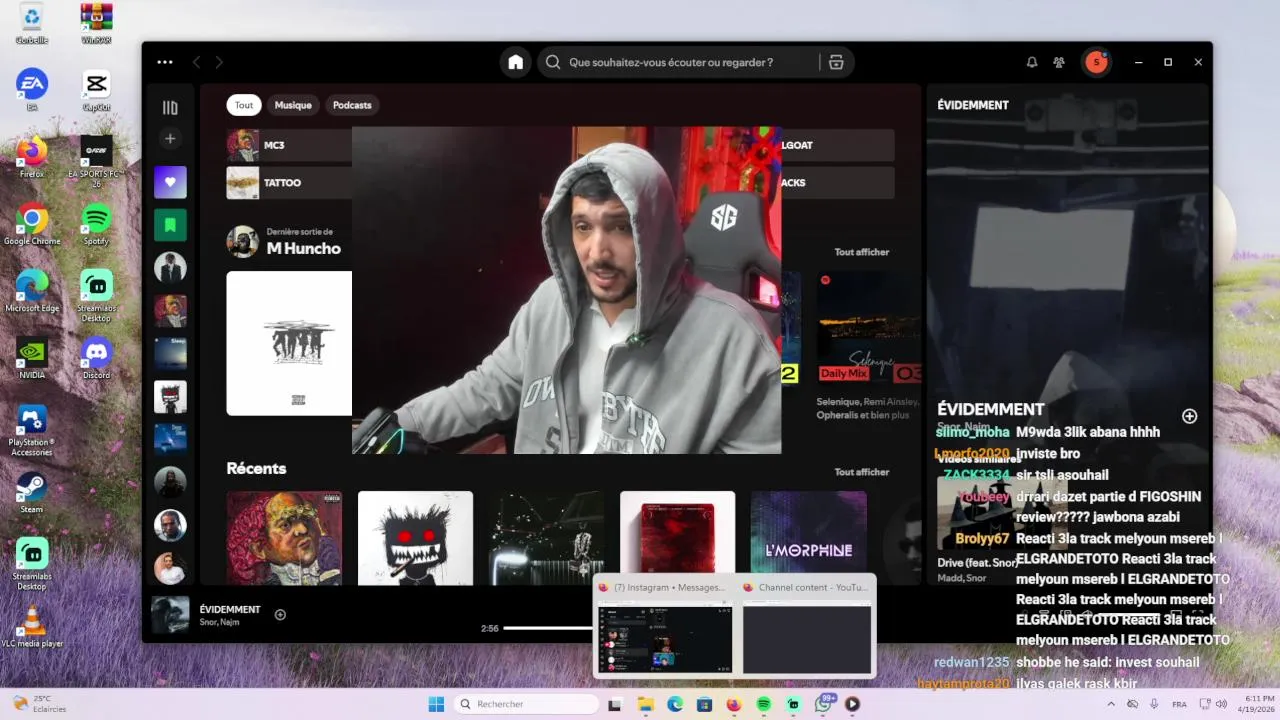
Task: Open CapCut desktop shortcut
Action: click(96, 90)
